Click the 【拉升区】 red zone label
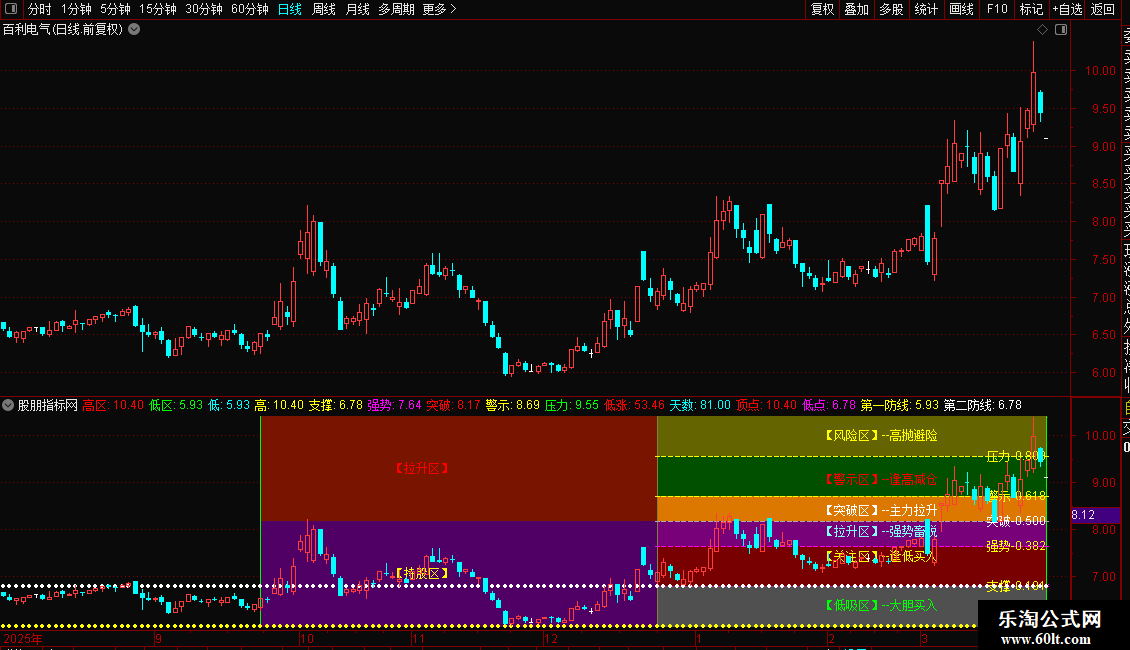Screen dimensions: 1130x650 click(422, 468)
